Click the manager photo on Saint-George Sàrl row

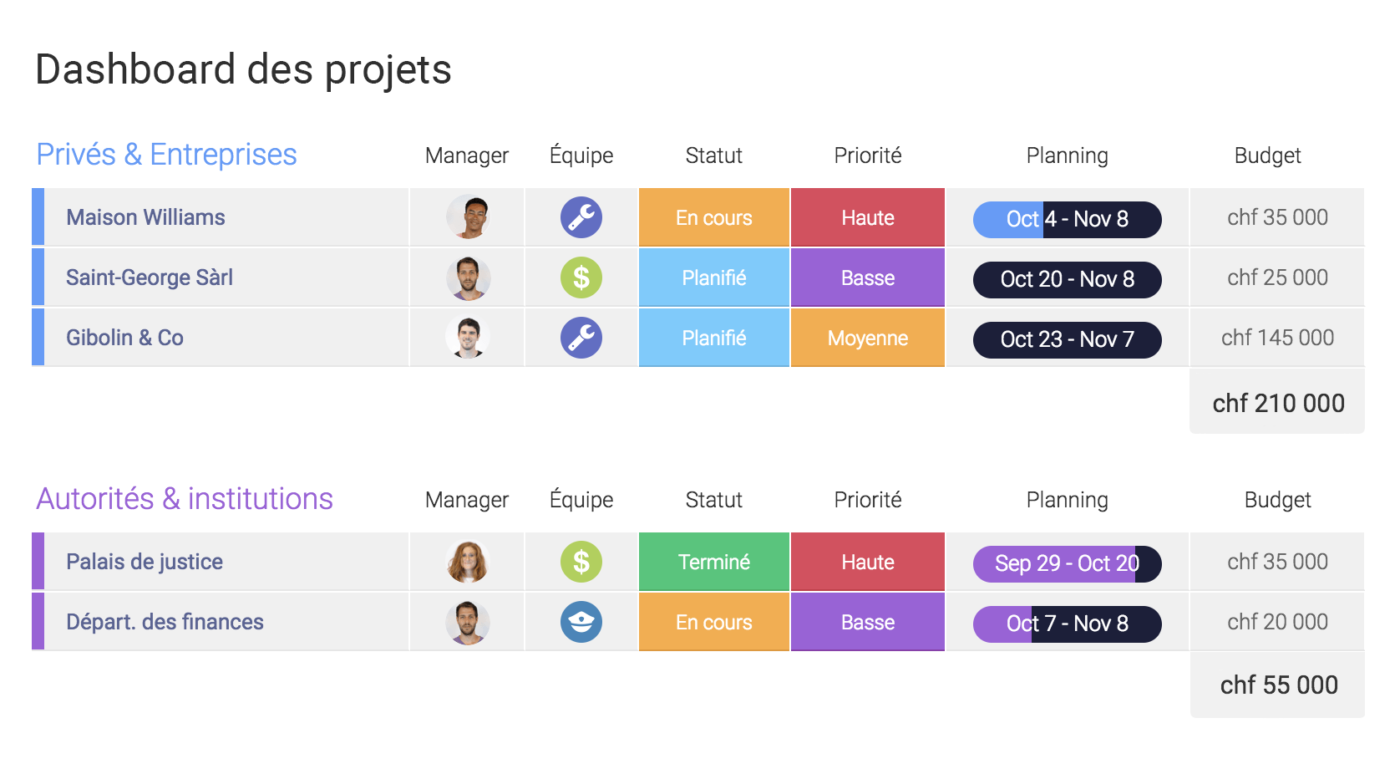click(467, 277)
